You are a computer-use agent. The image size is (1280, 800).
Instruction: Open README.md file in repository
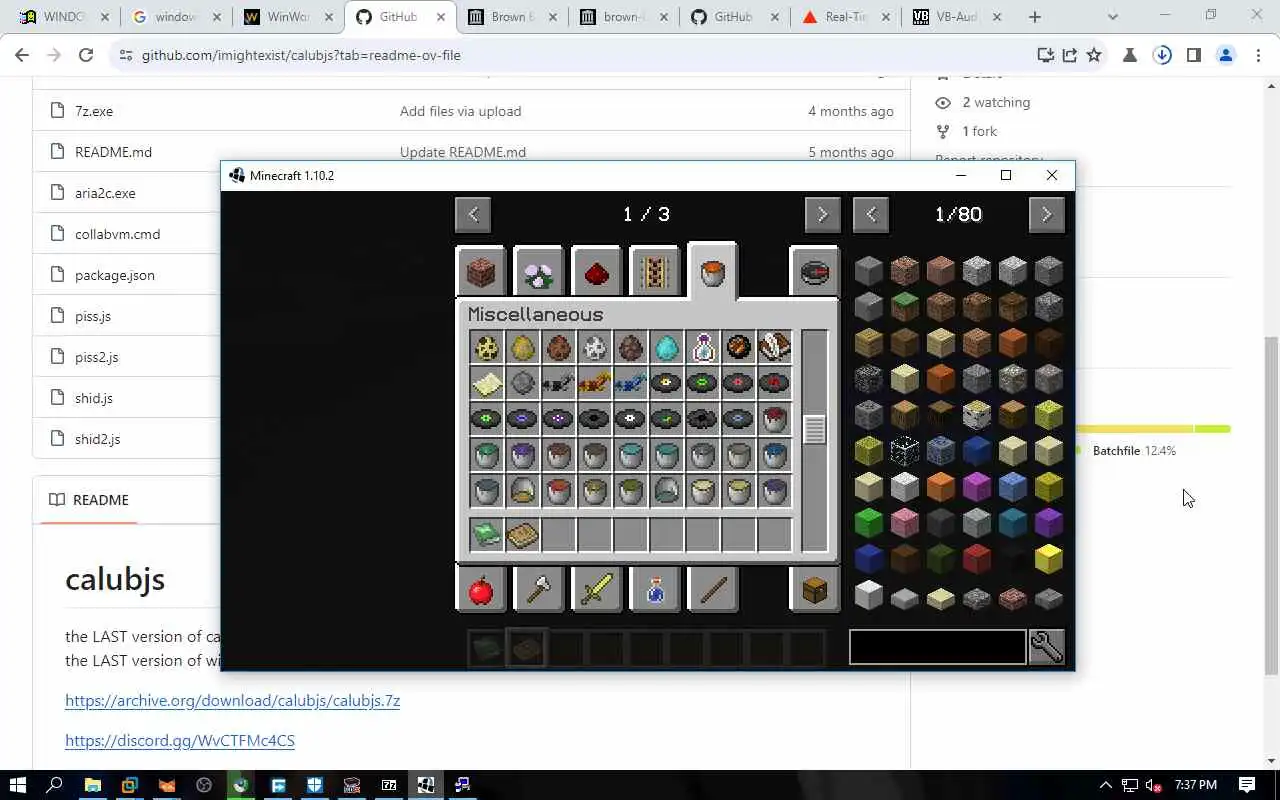pyautogui.click(x=113, y=152)
